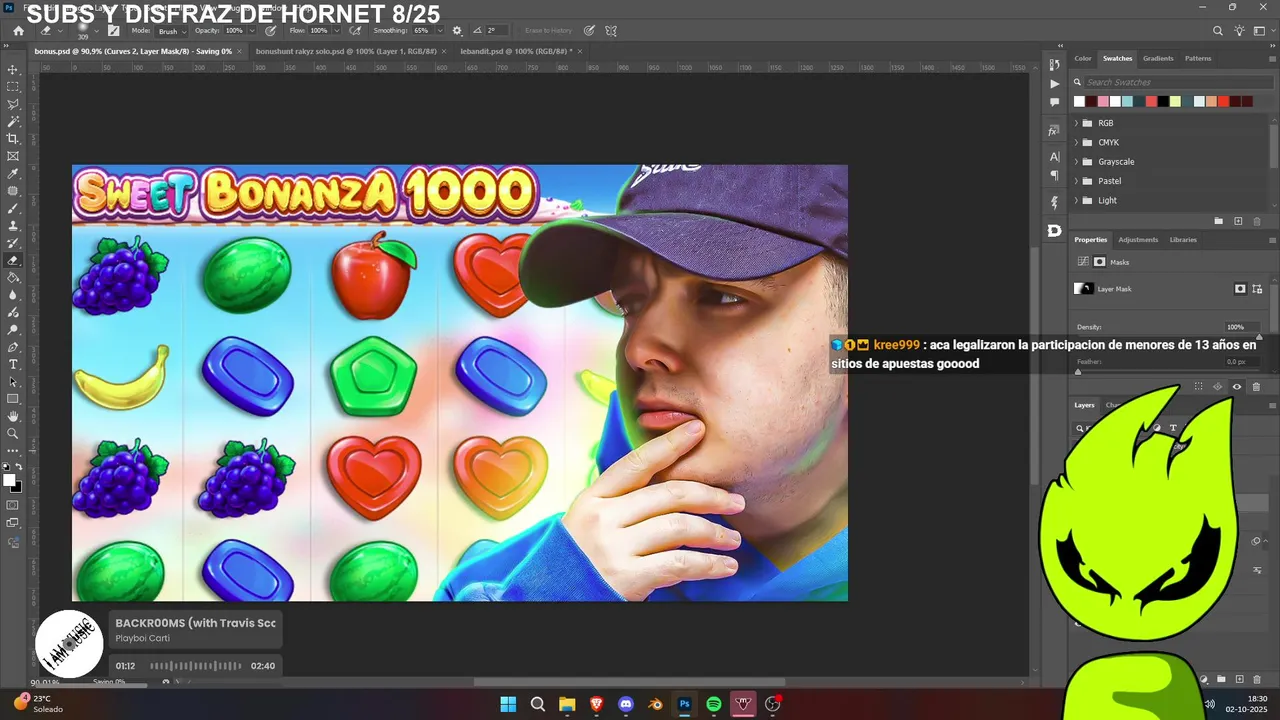Select the Blur tool
This screenshot has width=1280, height=720.
(13, 295)
